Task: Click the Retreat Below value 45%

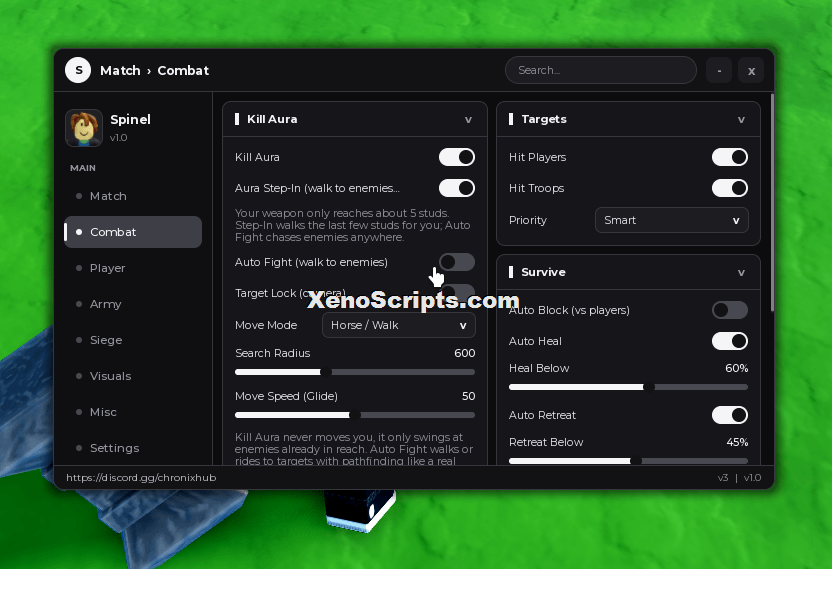Action: (x=737, y=442)
